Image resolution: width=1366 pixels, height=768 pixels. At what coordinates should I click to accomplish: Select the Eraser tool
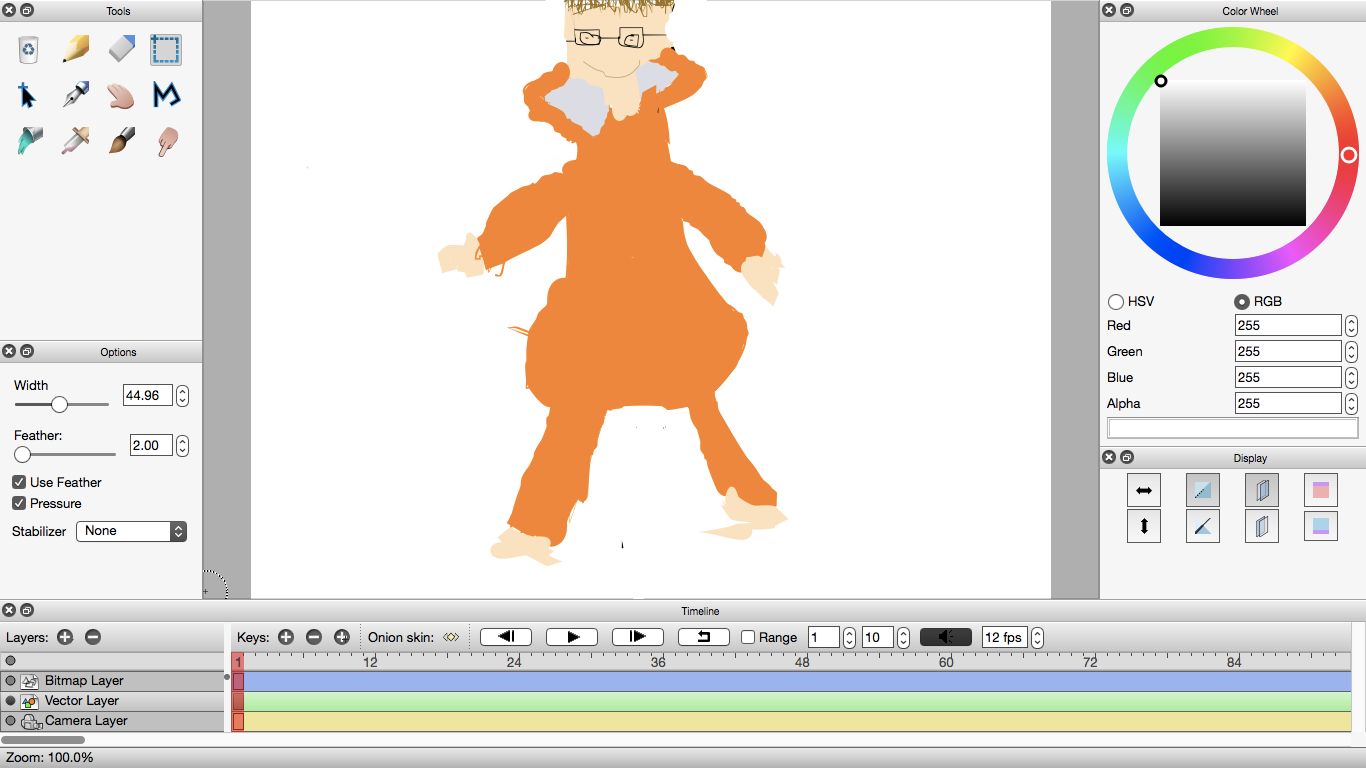point(120,49)
